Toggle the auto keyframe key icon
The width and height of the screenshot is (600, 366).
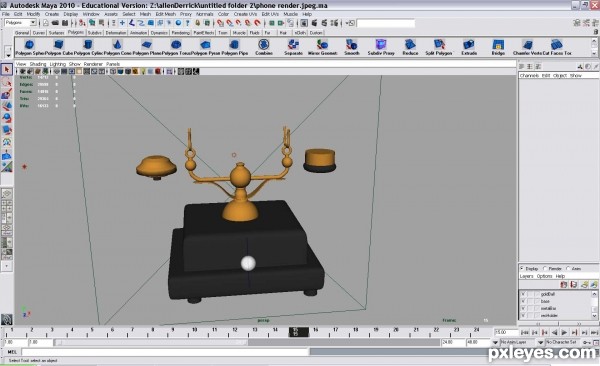point(587,342)
